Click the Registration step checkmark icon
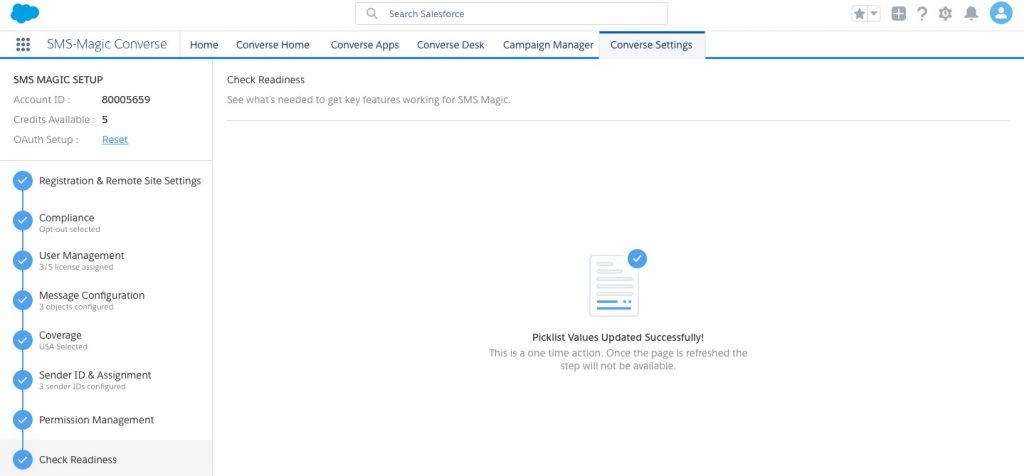Viewport: 1024px width, 476px height. point(23,181)
